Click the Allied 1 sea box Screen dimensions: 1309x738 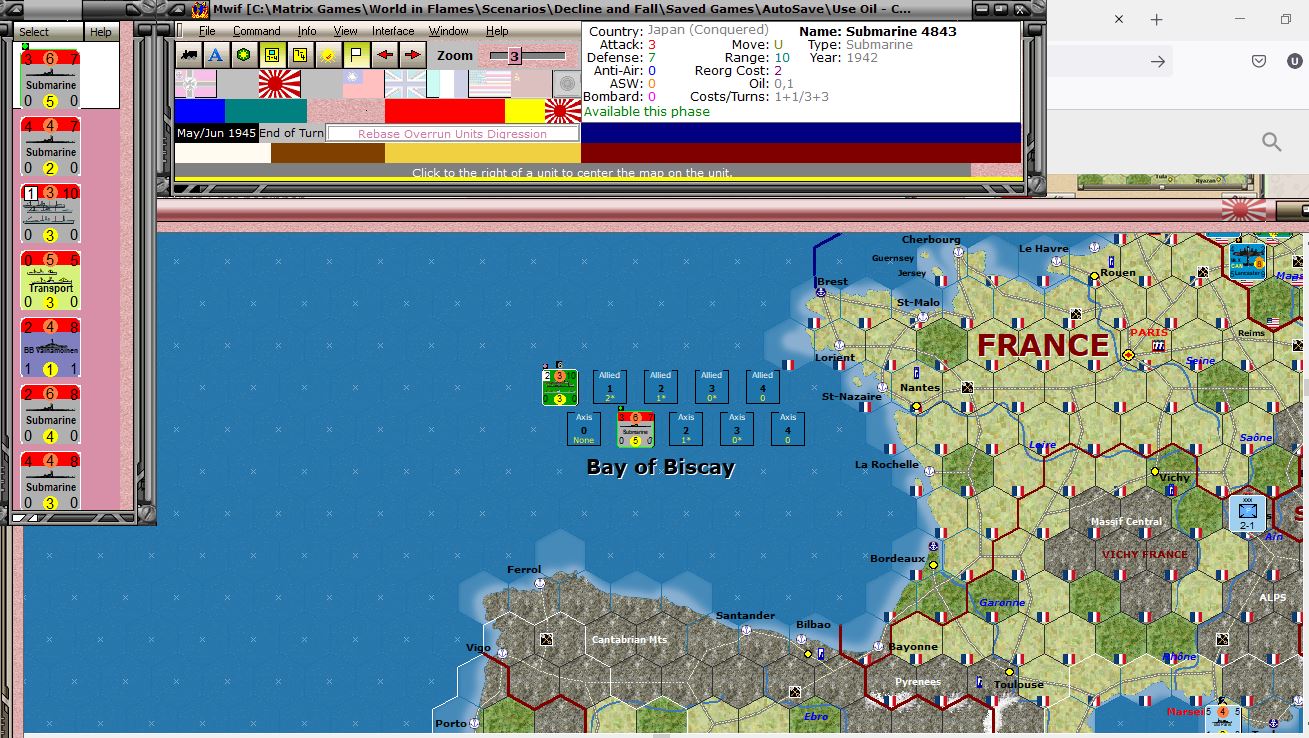610,387
